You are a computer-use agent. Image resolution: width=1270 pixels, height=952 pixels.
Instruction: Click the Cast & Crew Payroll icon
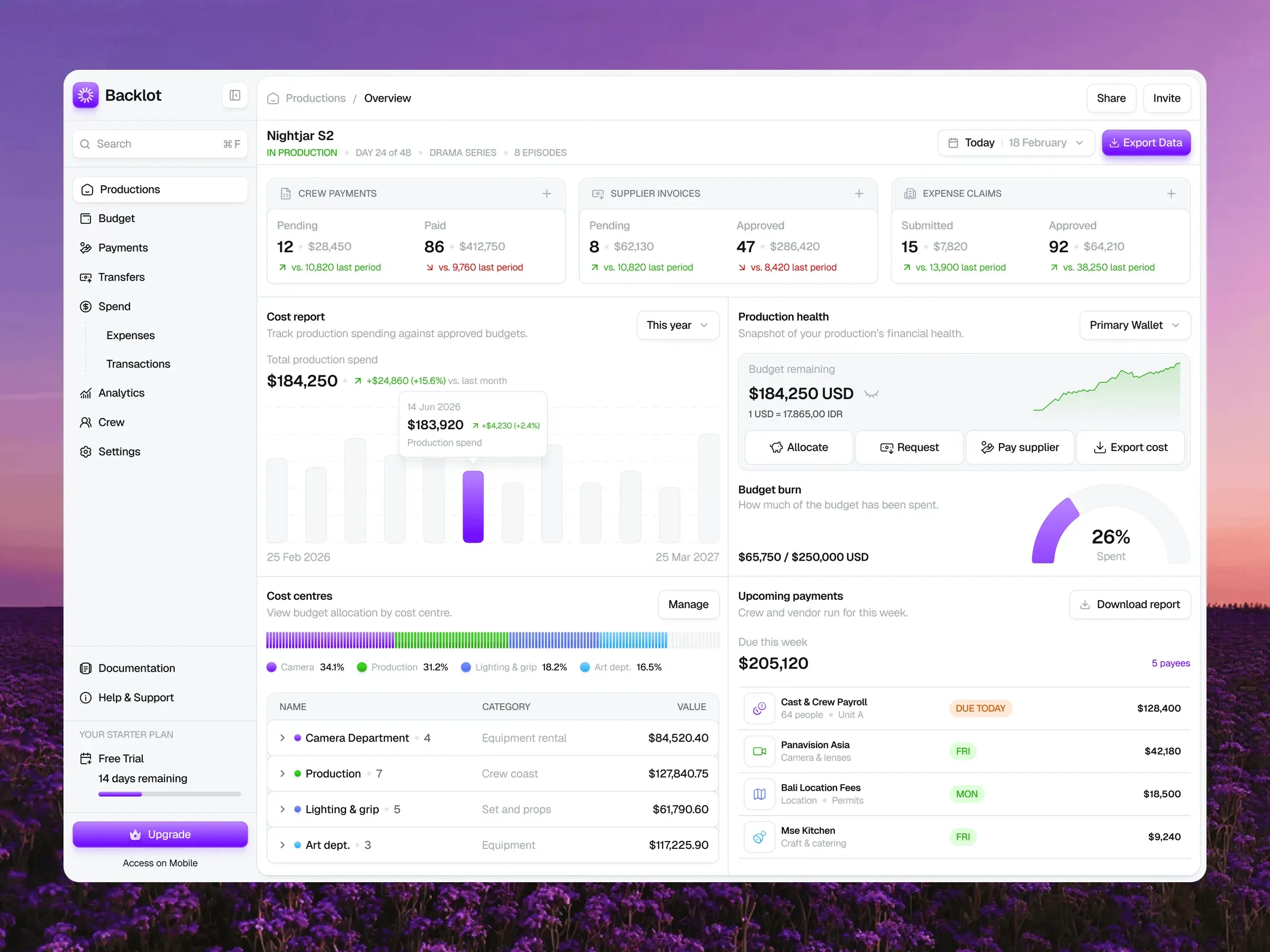click(x=759, y=709)
